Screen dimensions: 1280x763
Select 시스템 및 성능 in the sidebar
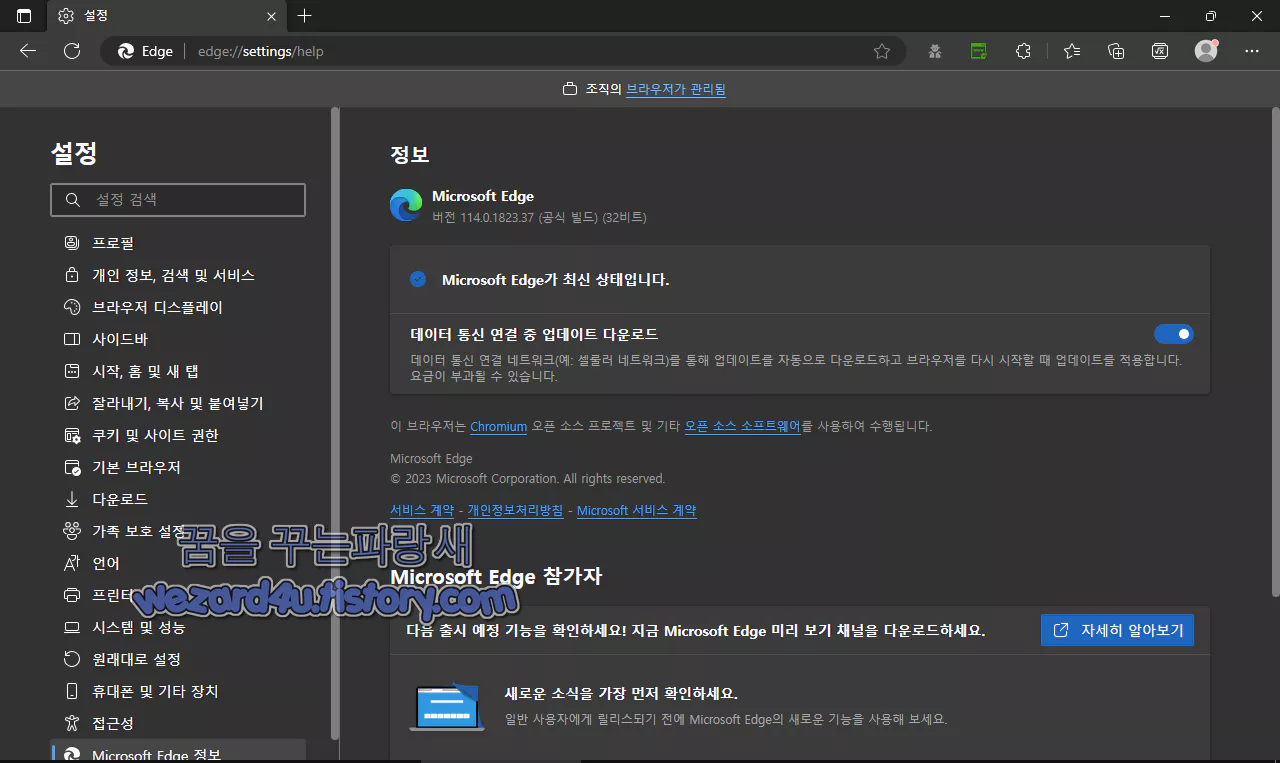[x=140, y=627]
